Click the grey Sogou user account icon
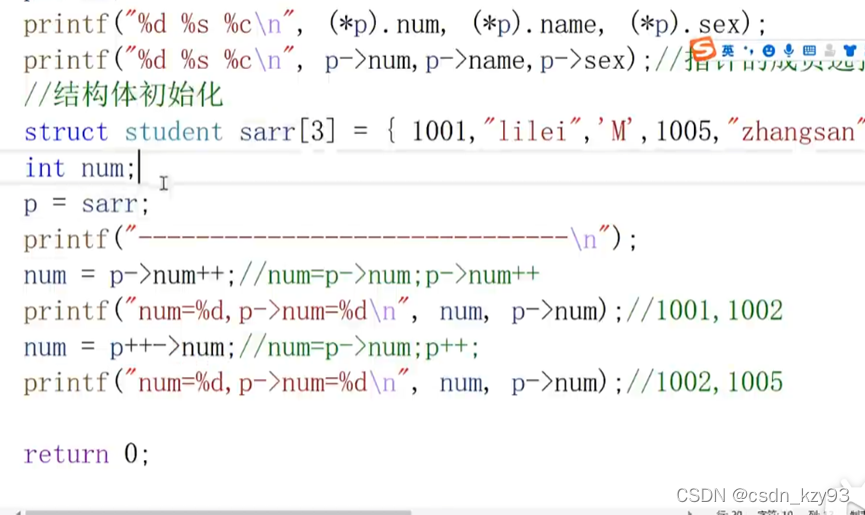Viewport: 865px width, 515px height. [x=830, y=51]
